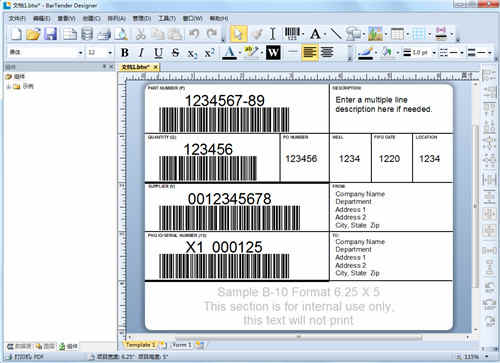Viewport: 500px width, 363px height.
Task: Open the font size dropdown
Action: click(x=110, y=53)
